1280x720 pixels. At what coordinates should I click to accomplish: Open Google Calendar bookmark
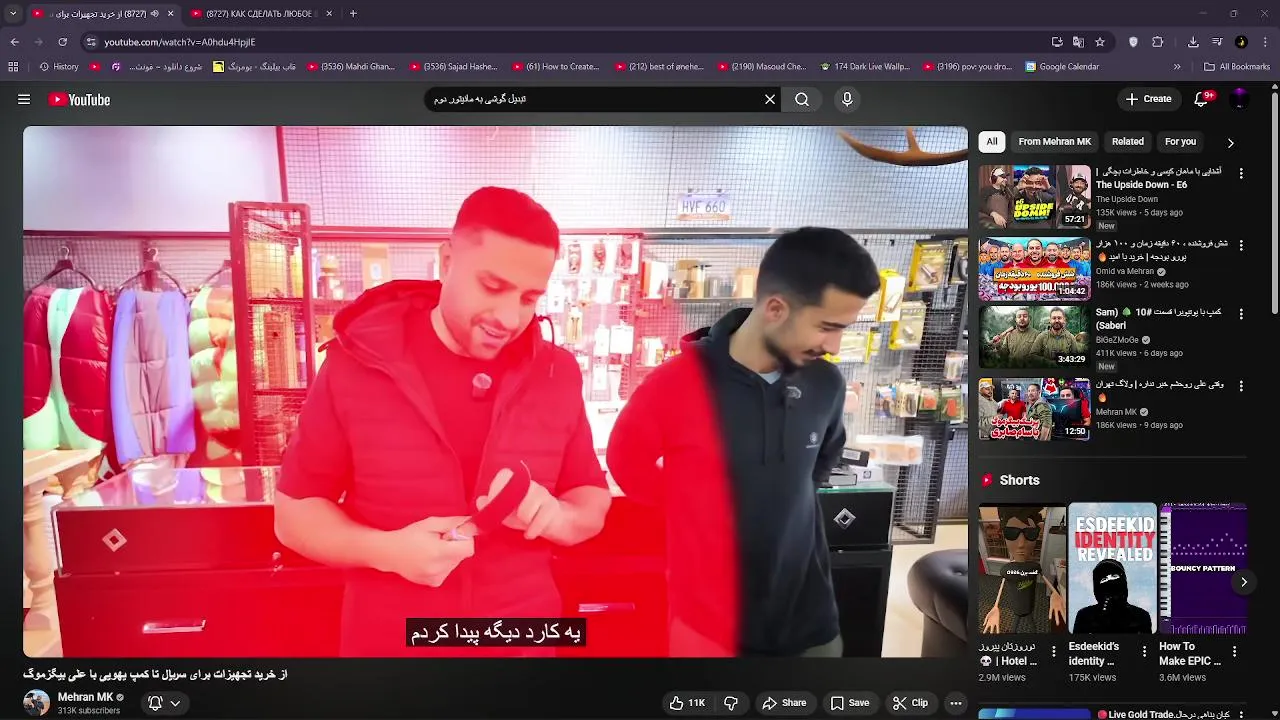[x=1062, y=67]
